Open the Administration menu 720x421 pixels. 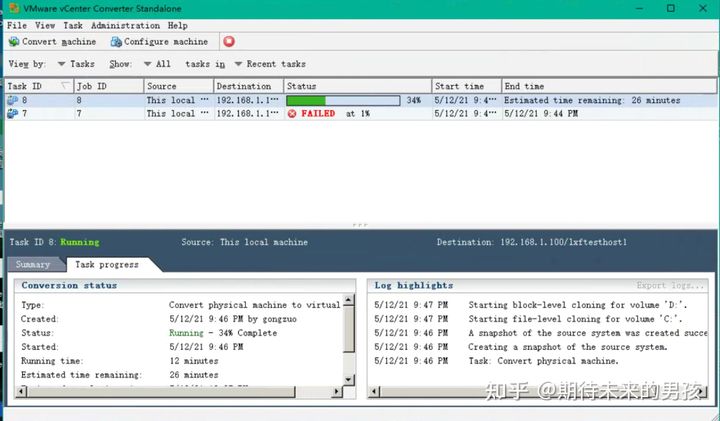point(125,26)
